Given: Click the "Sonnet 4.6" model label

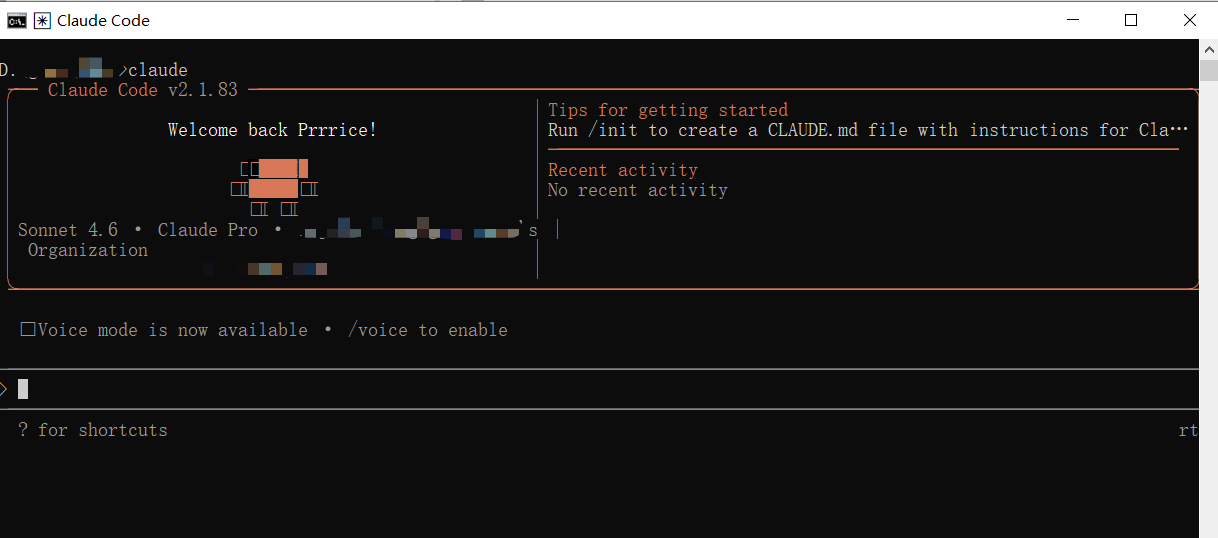Looking at the screenshot, I should pyautogui.click(x=68, y=230).
